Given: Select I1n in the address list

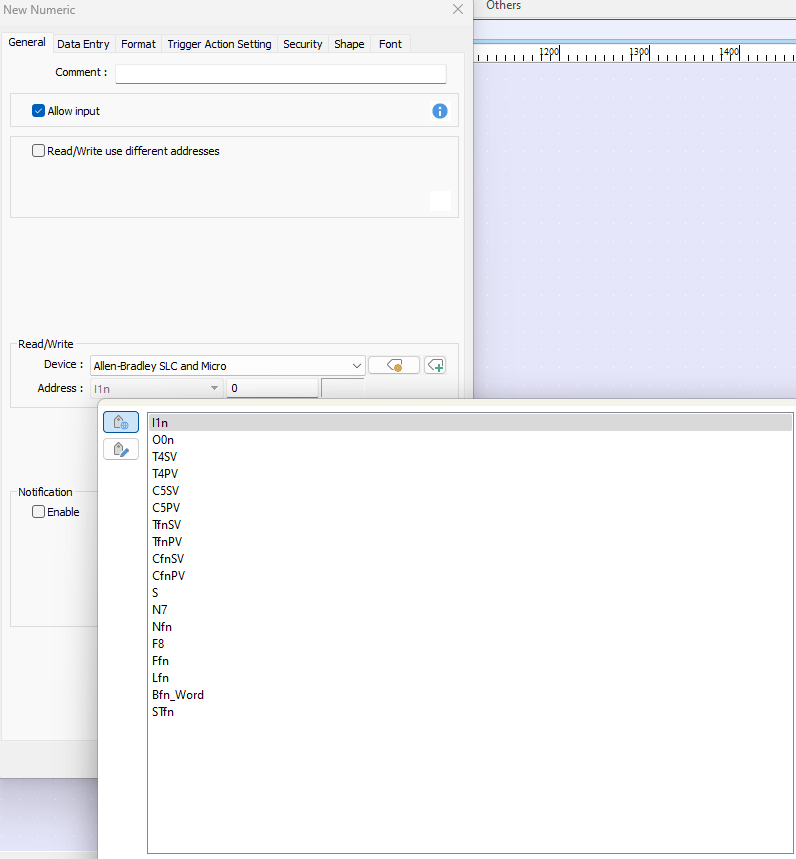Looking at the screenshot, I should [471, 423].
